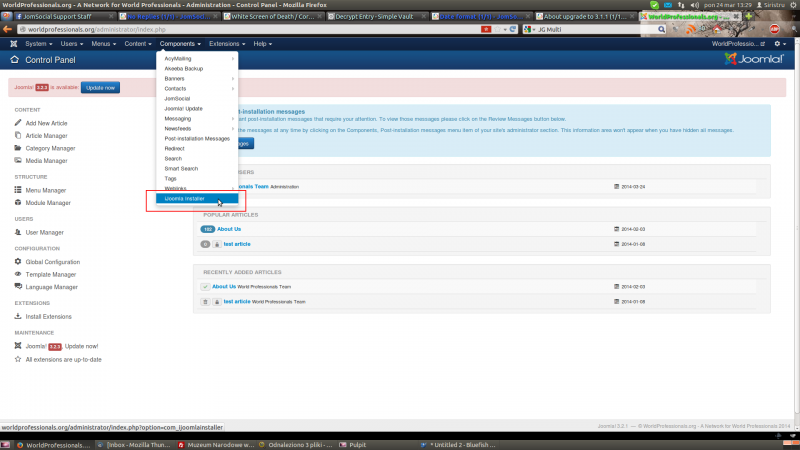Image resolution: width=800 pixels, height=450 pixels.
Task: Click the RSS feed icon in the Firefox toolbar
Action: (x=690, y=30)
